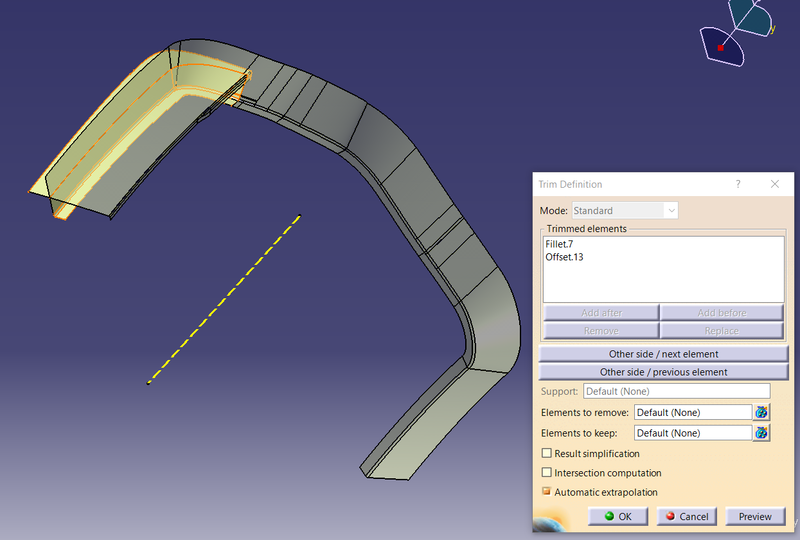Image resolution: width=800 pixels, height=540 pixels.
Task: Click the Trim Definition help question mark
Action: pos(738,185)
